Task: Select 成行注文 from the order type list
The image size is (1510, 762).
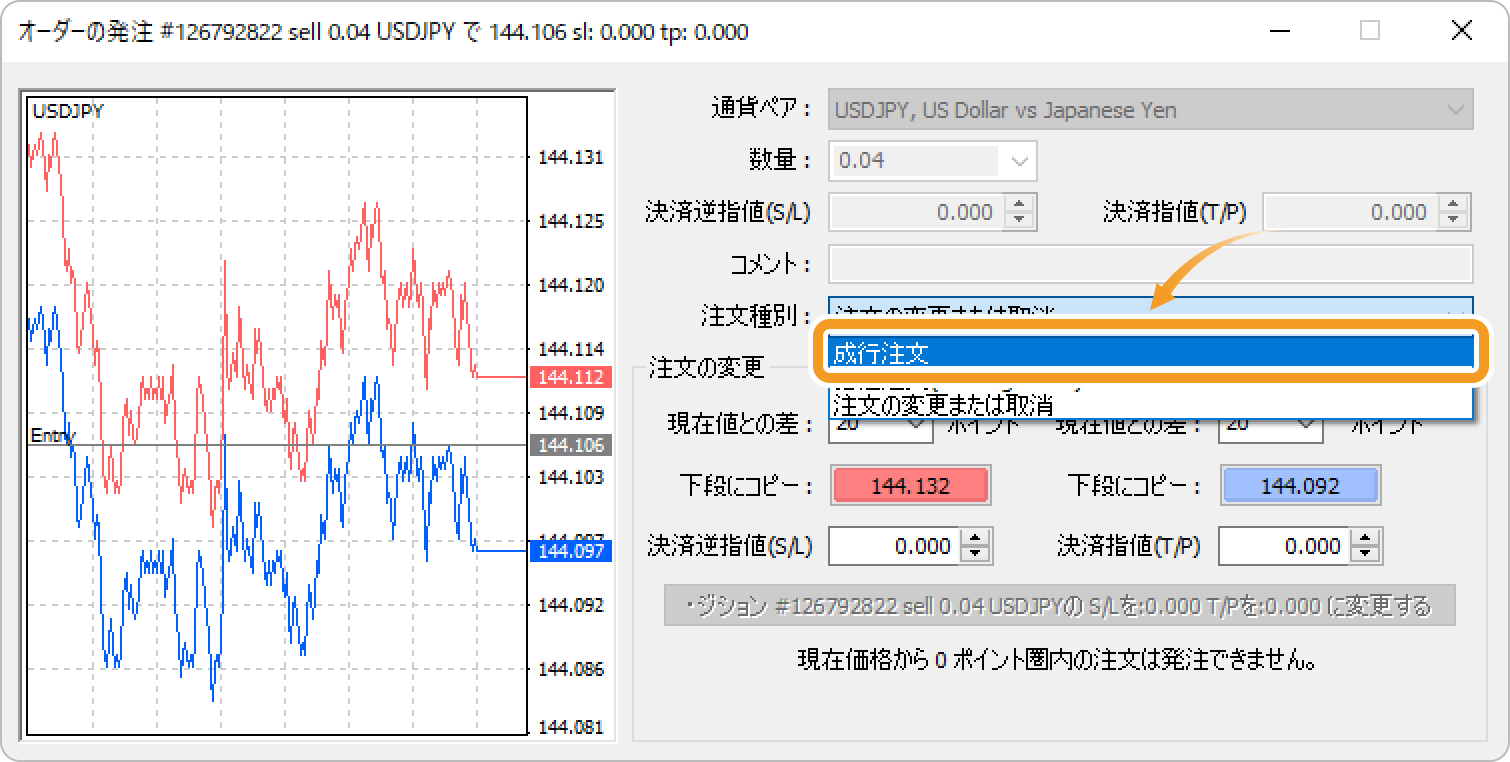Action: point(1150,353)
